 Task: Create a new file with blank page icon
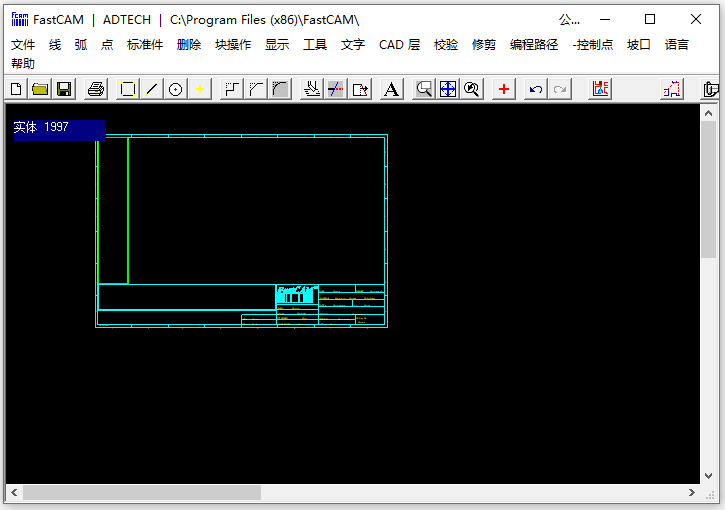[x=16, y=89]
